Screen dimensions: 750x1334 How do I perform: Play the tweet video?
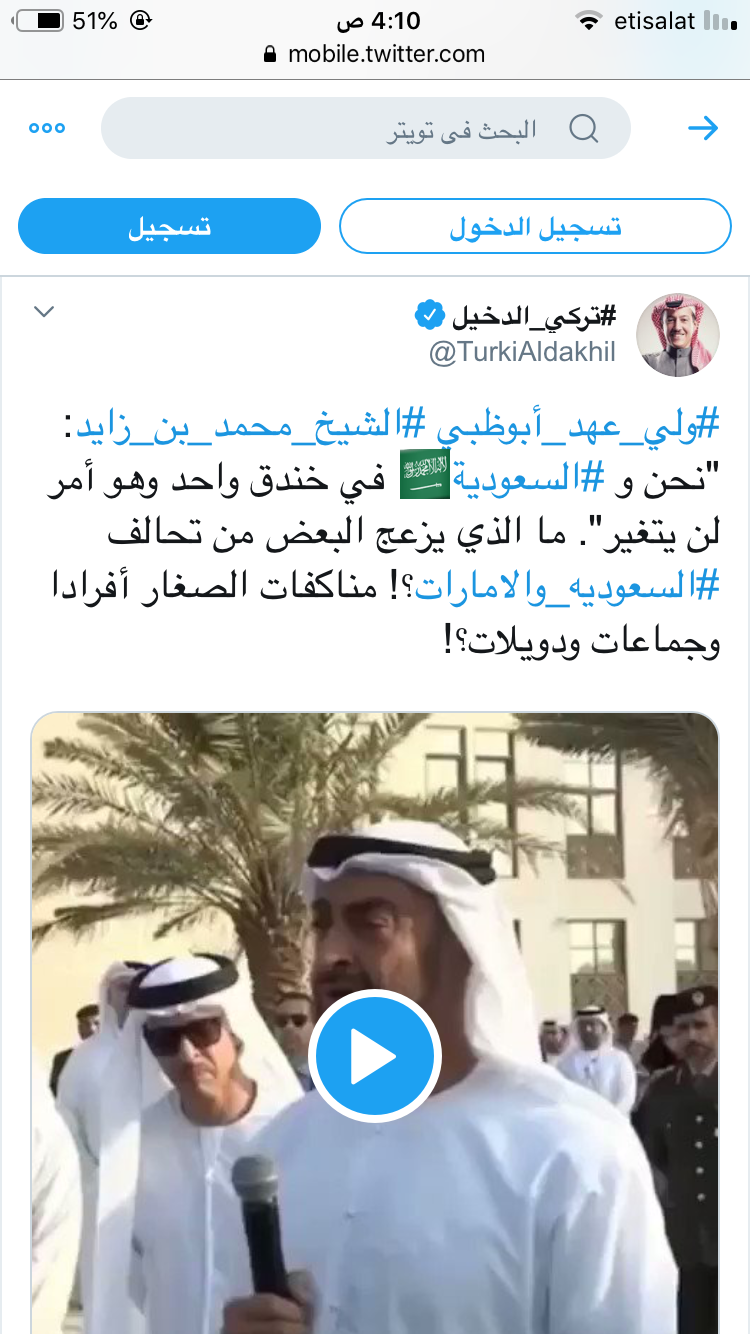coord(375,1055)
